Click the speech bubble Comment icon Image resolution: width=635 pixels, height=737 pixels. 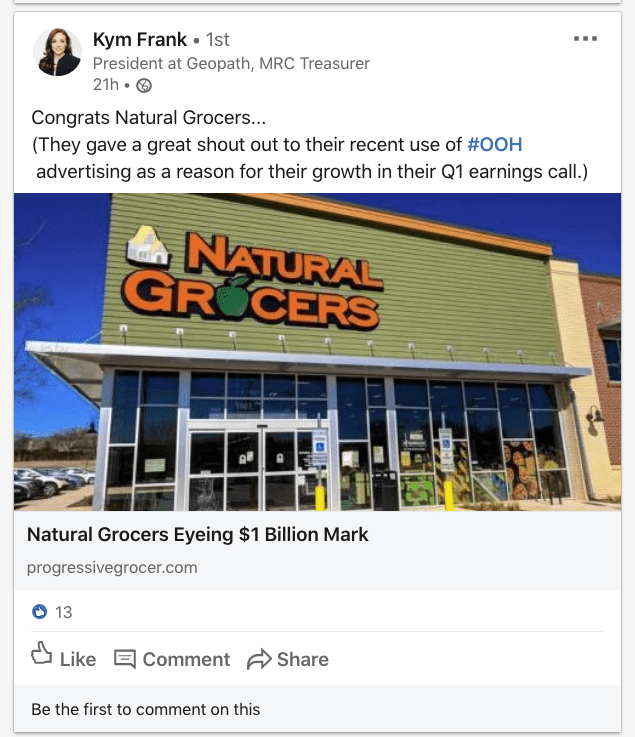click(125, 659)
